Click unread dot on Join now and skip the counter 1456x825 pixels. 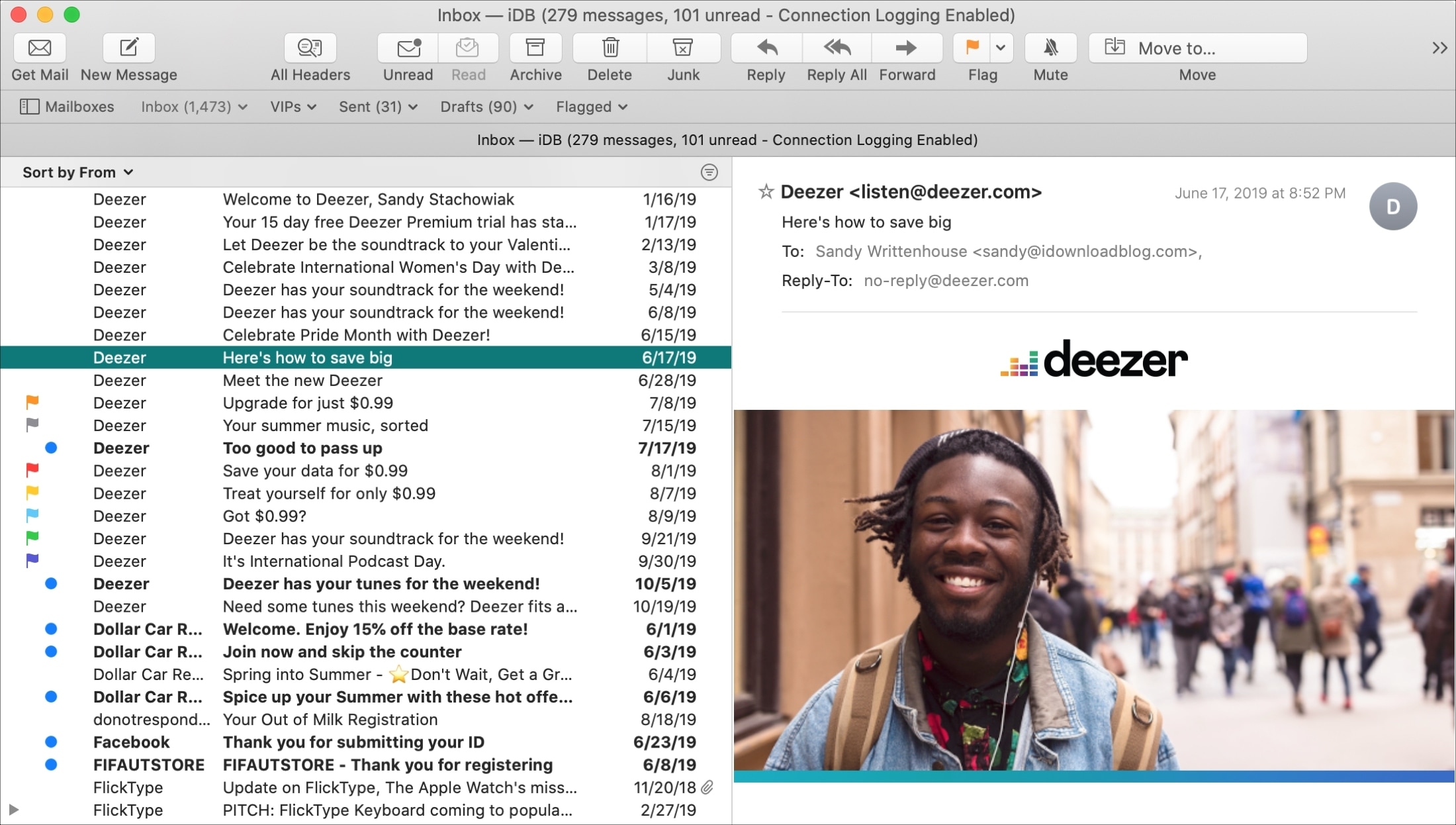pos(51,651)
